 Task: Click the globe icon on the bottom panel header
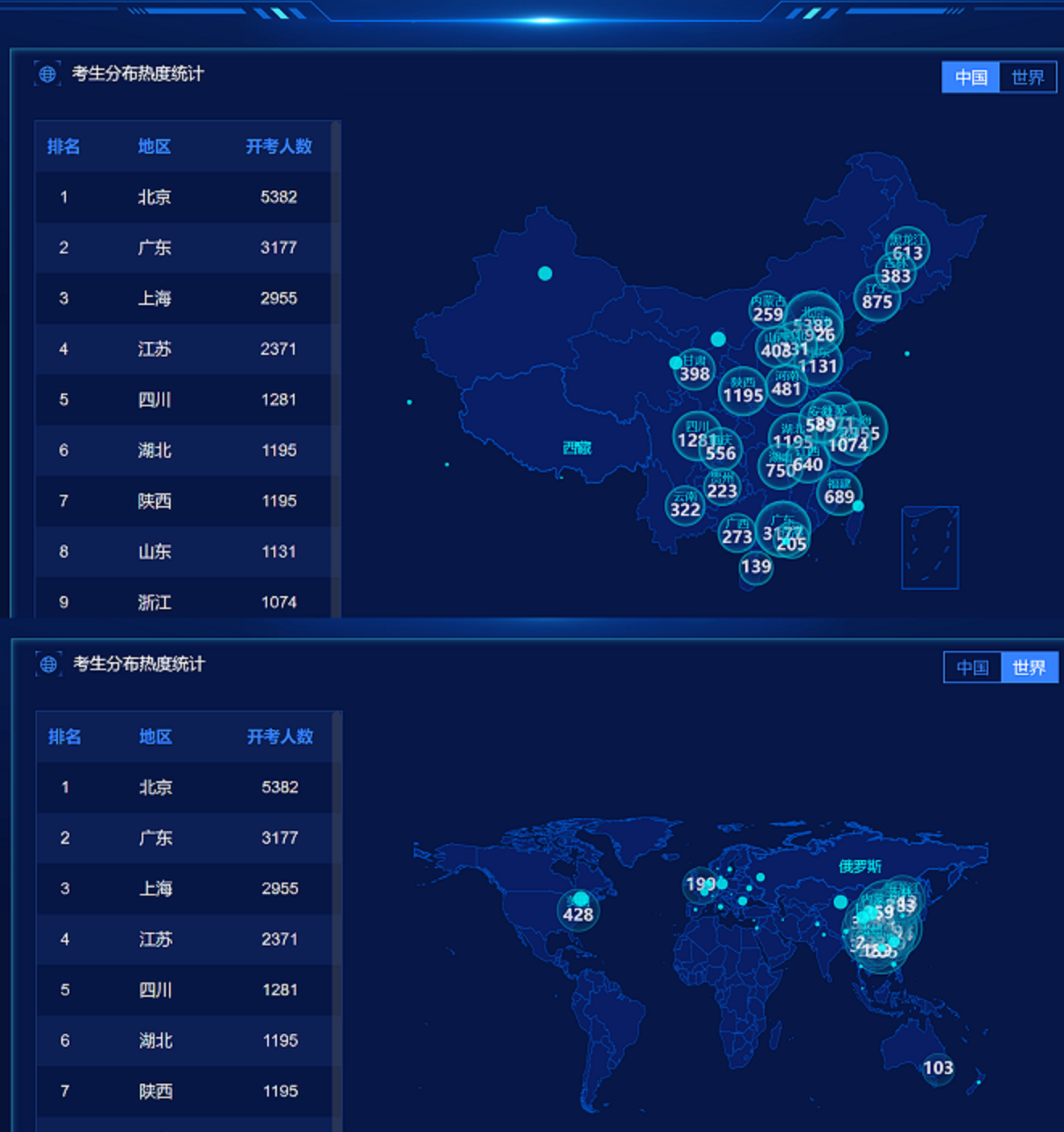pos(48,664)
